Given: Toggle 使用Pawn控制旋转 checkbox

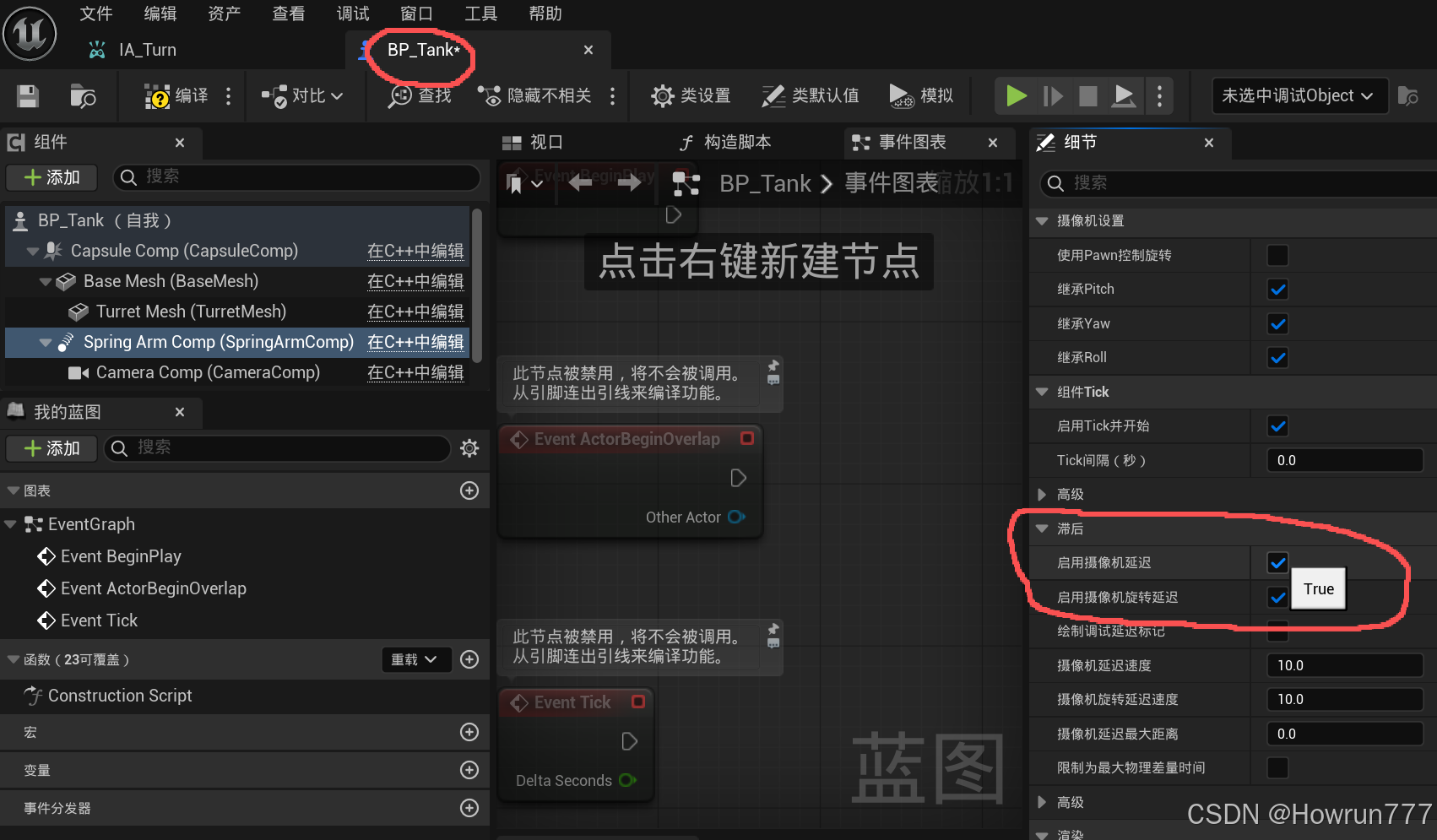Looking at the screenshot, I should (1278, 255).
